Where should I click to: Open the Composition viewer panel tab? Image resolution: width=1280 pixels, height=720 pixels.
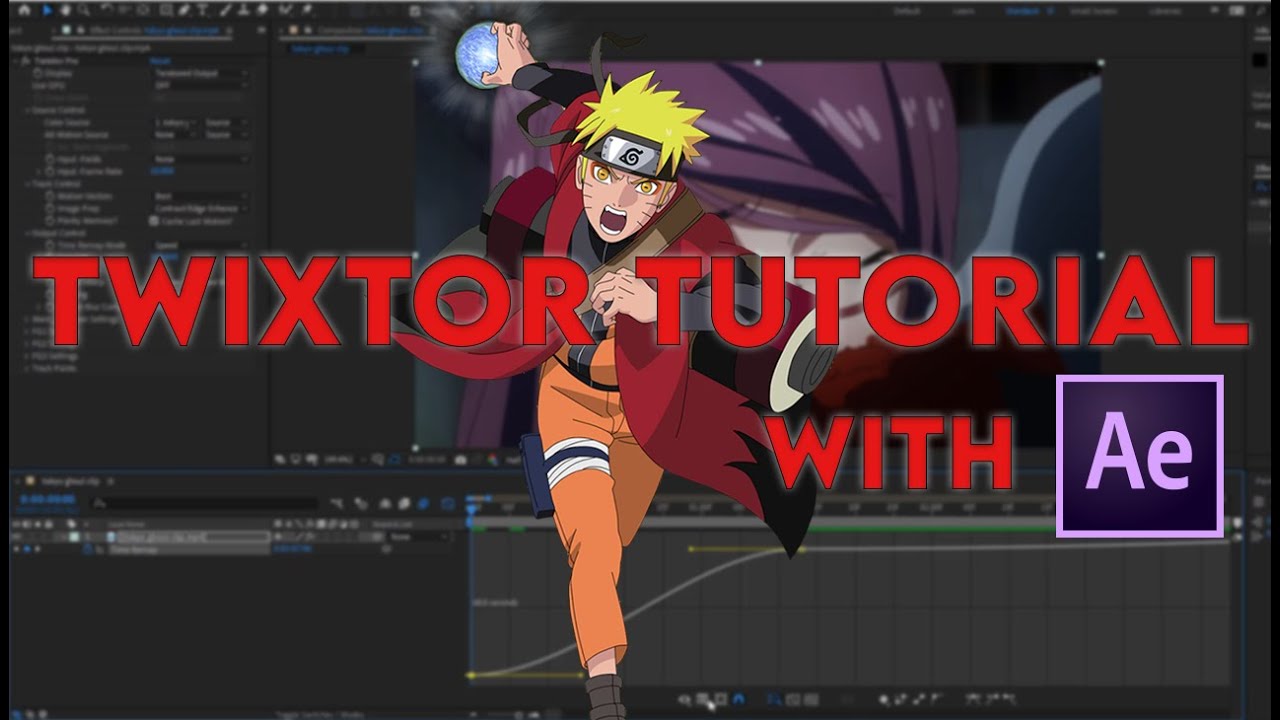(357, 30)
